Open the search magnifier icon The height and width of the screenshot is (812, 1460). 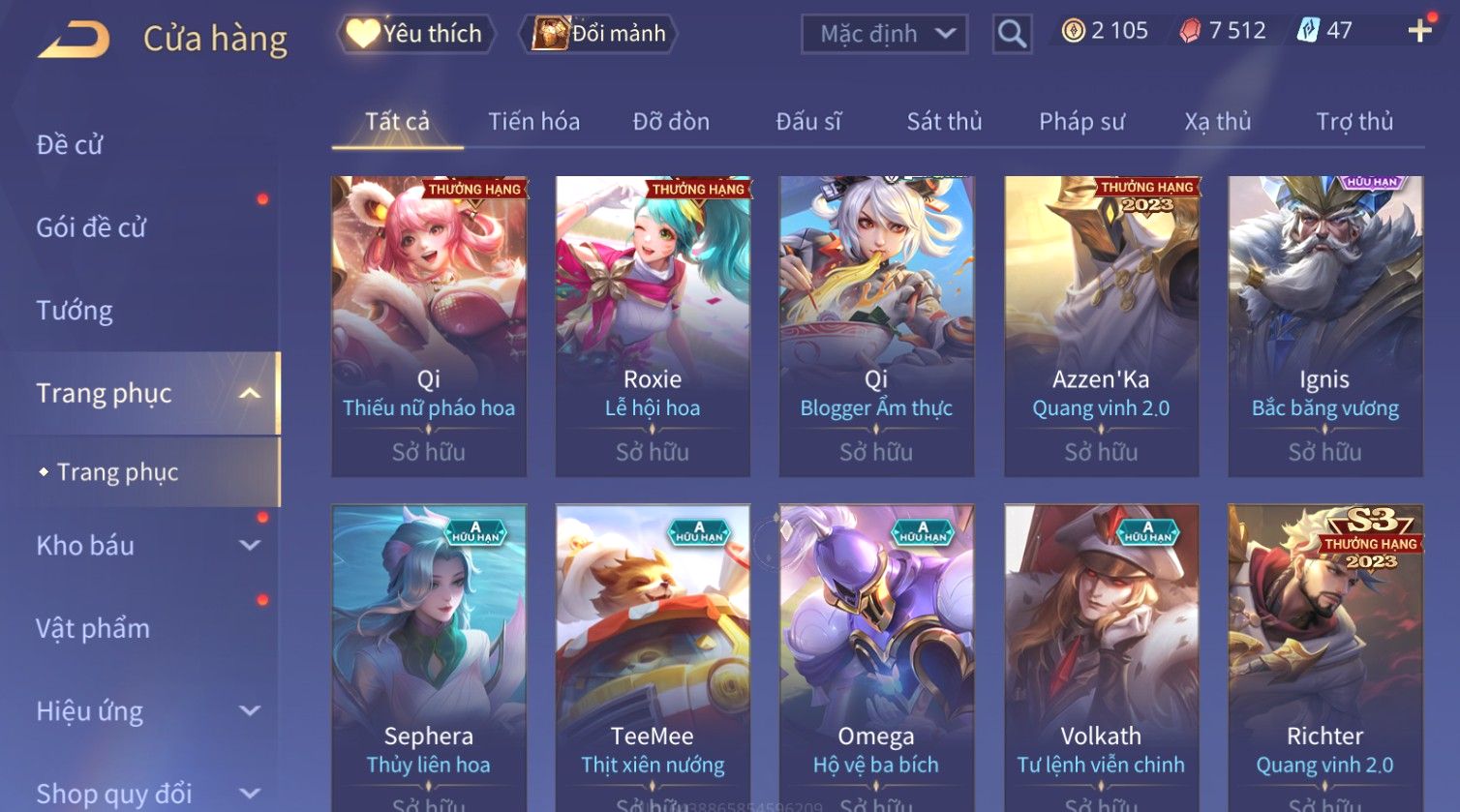point(1012,34)
